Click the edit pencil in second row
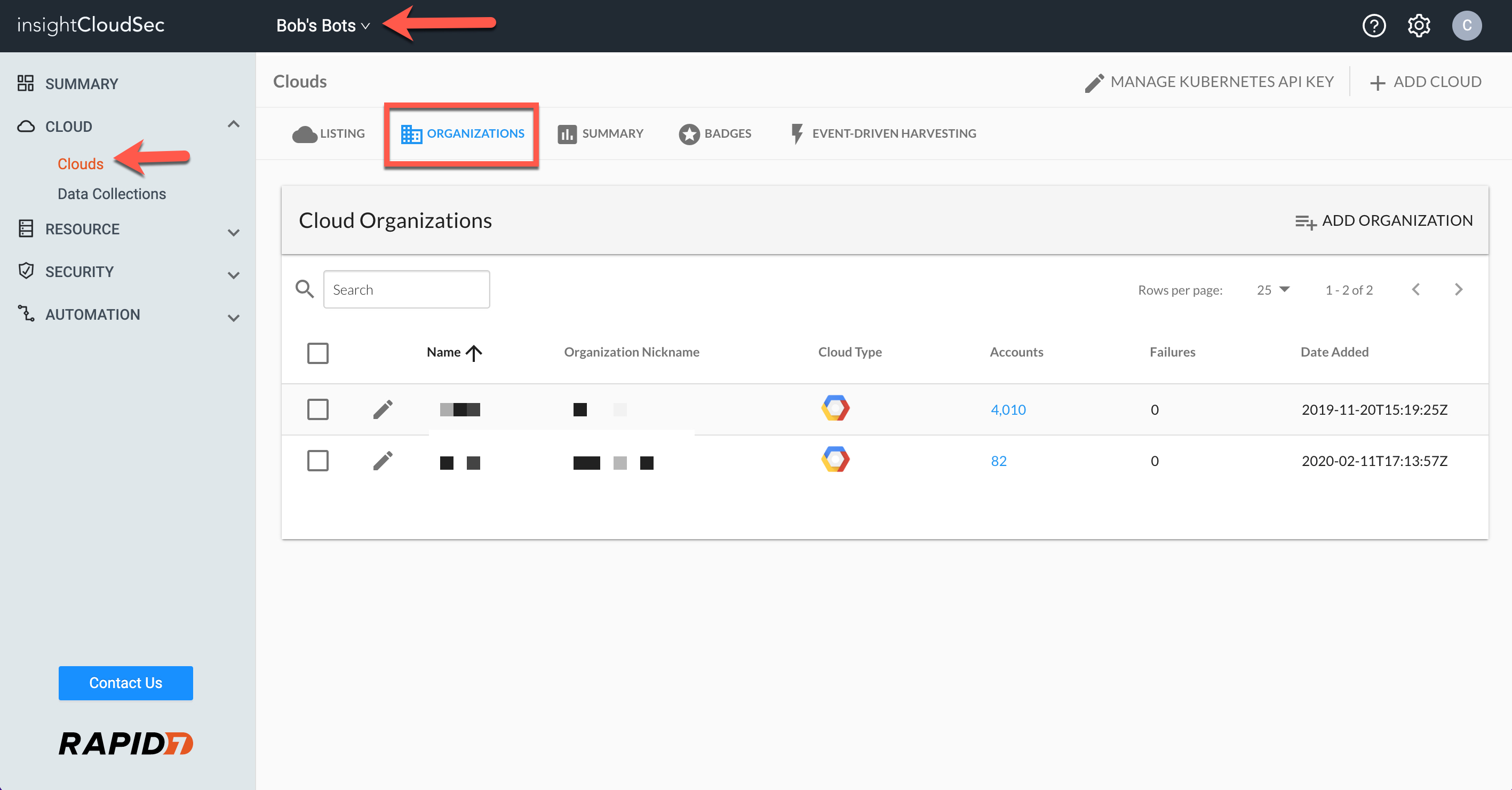 coord(383,461)
